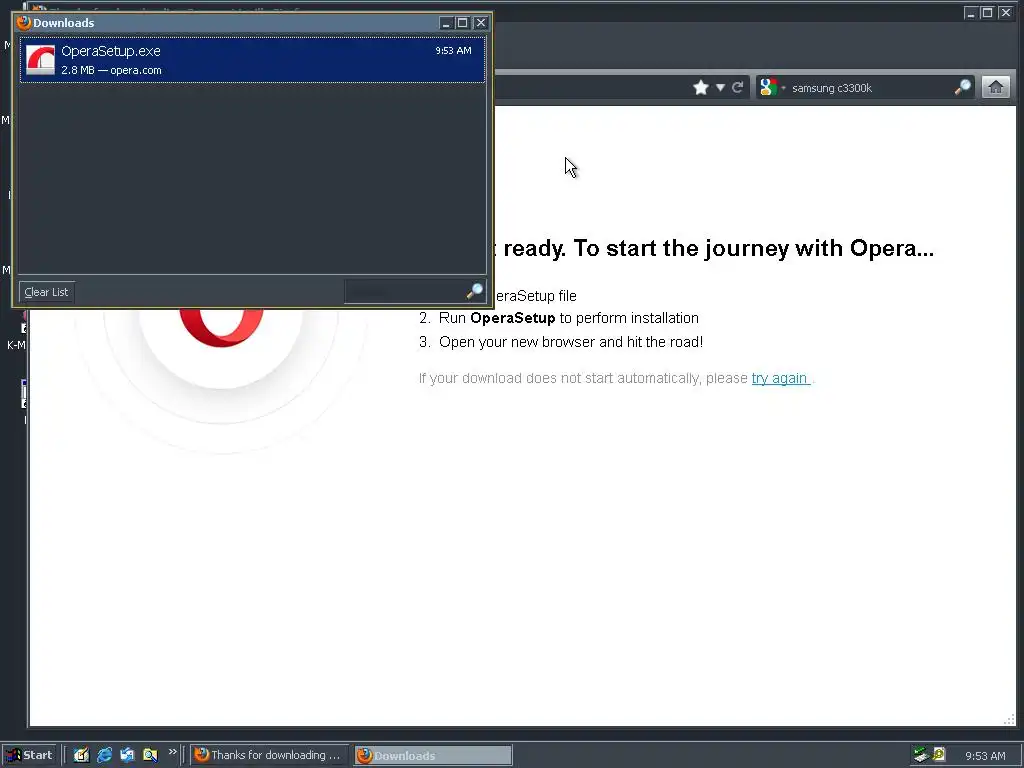This screenshot has height=768, width=1024.
Task: Maximize the Downloads window
Action: 462,23
